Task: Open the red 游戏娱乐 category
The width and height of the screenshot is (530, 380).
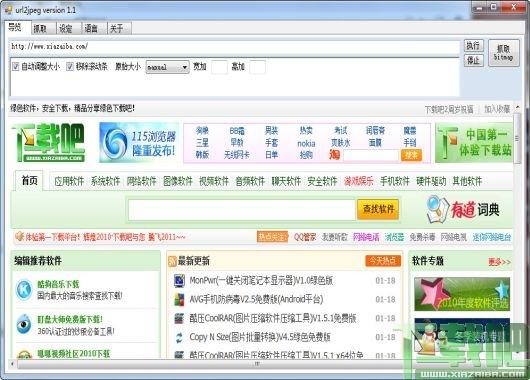Action: pyautogui.click(x=359, y=181)
